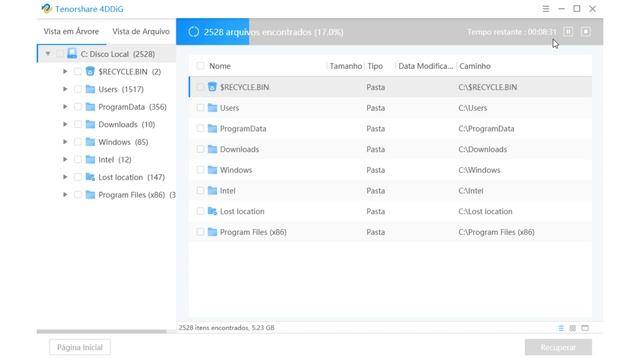Switch to Vista em Árvore tab
The image size is (640, 360).
click(x=71, y=31)
